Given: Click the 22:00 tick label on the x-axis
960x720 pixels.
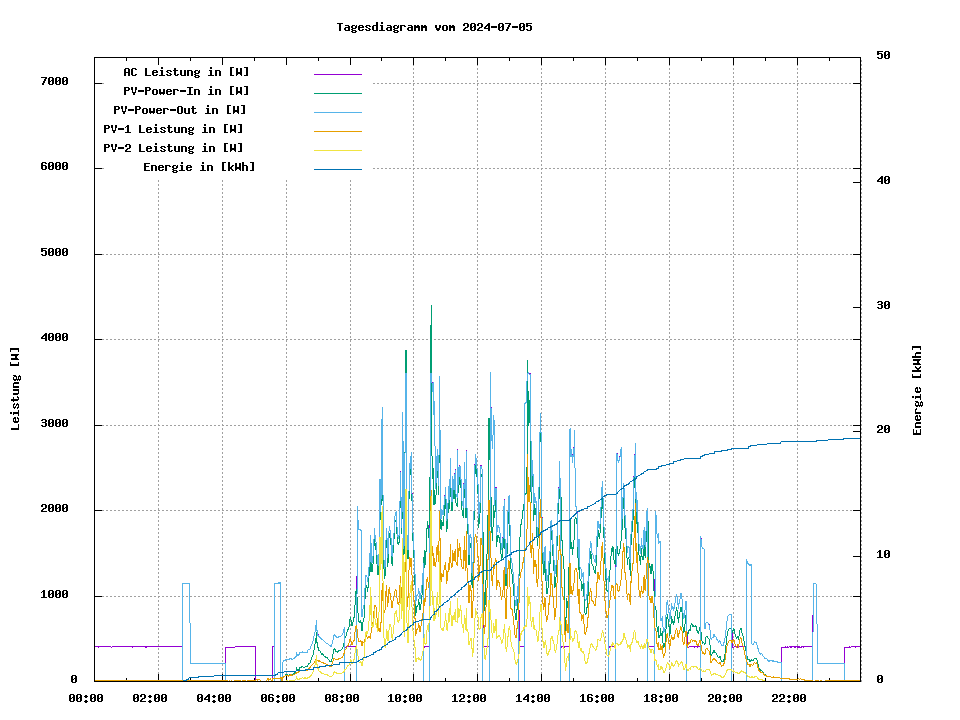Looking at the screenshot, I should pyautogui.click(x=789, y=698).
